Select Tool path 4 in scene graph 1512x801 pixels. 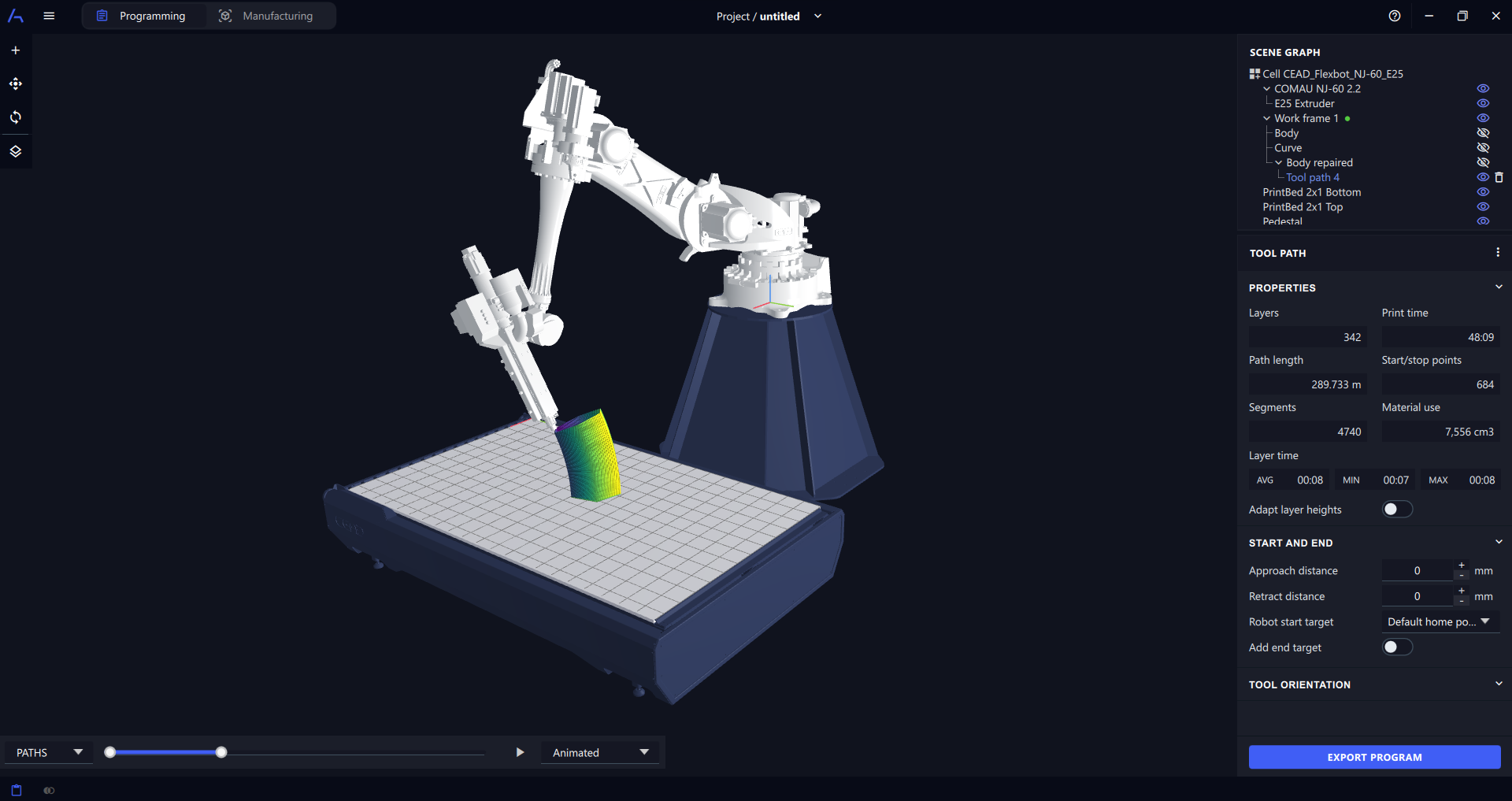(x=1312, y=177)
